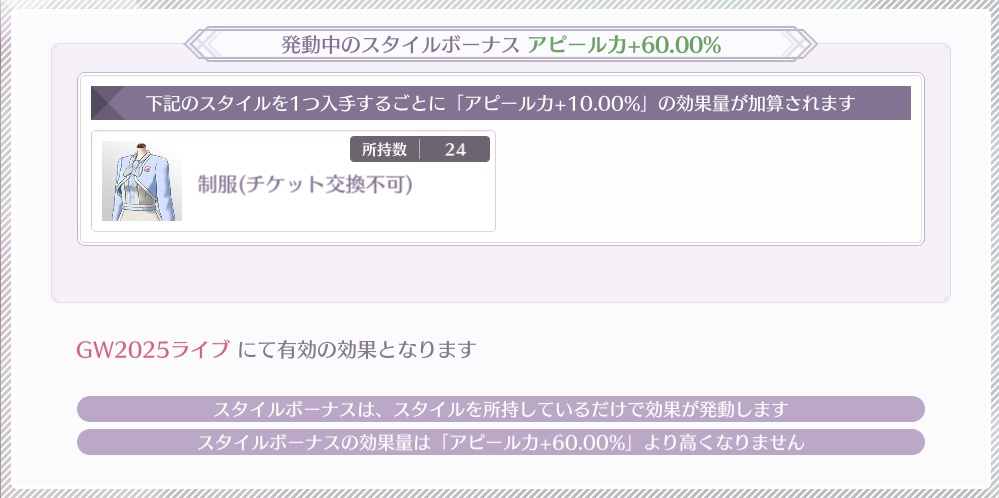Select the 所持数 label in the badge

point(384,150)
